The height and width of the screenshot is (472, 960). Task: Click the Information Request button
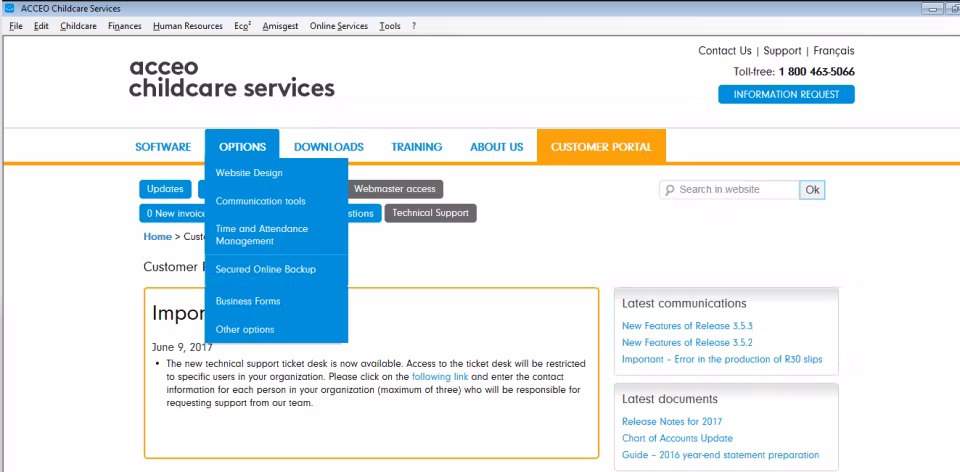pos(785,95)
